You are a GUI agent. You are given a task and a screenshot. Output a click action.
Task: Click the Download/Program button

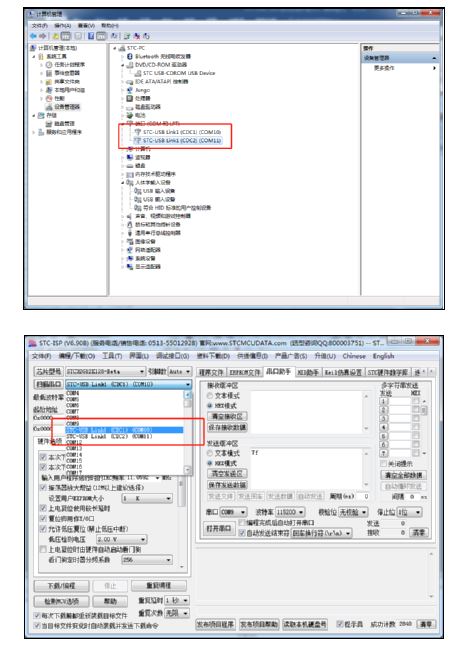point(61,586)
